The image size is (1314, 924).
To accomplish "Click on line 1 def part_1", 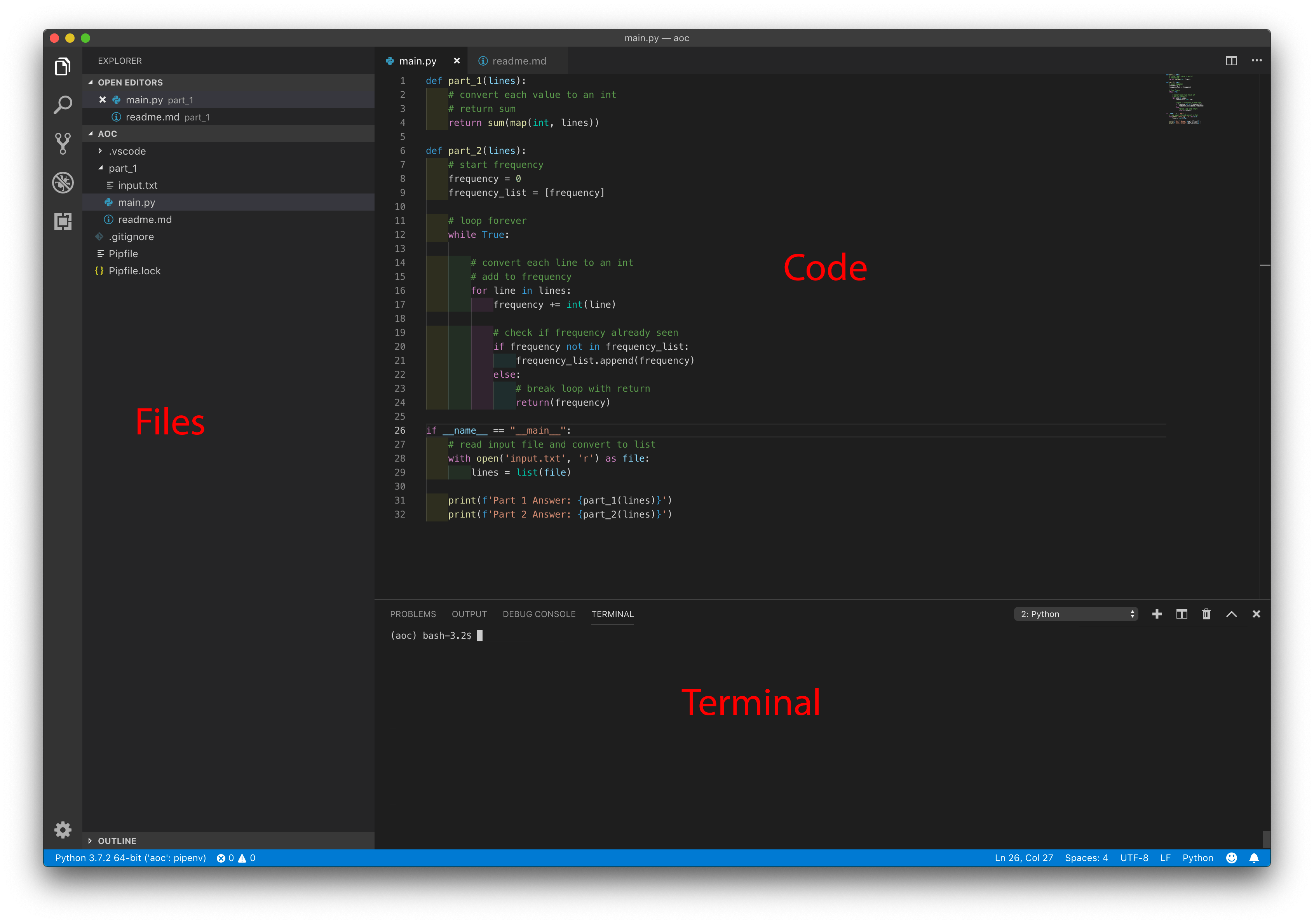I will 476,81.
